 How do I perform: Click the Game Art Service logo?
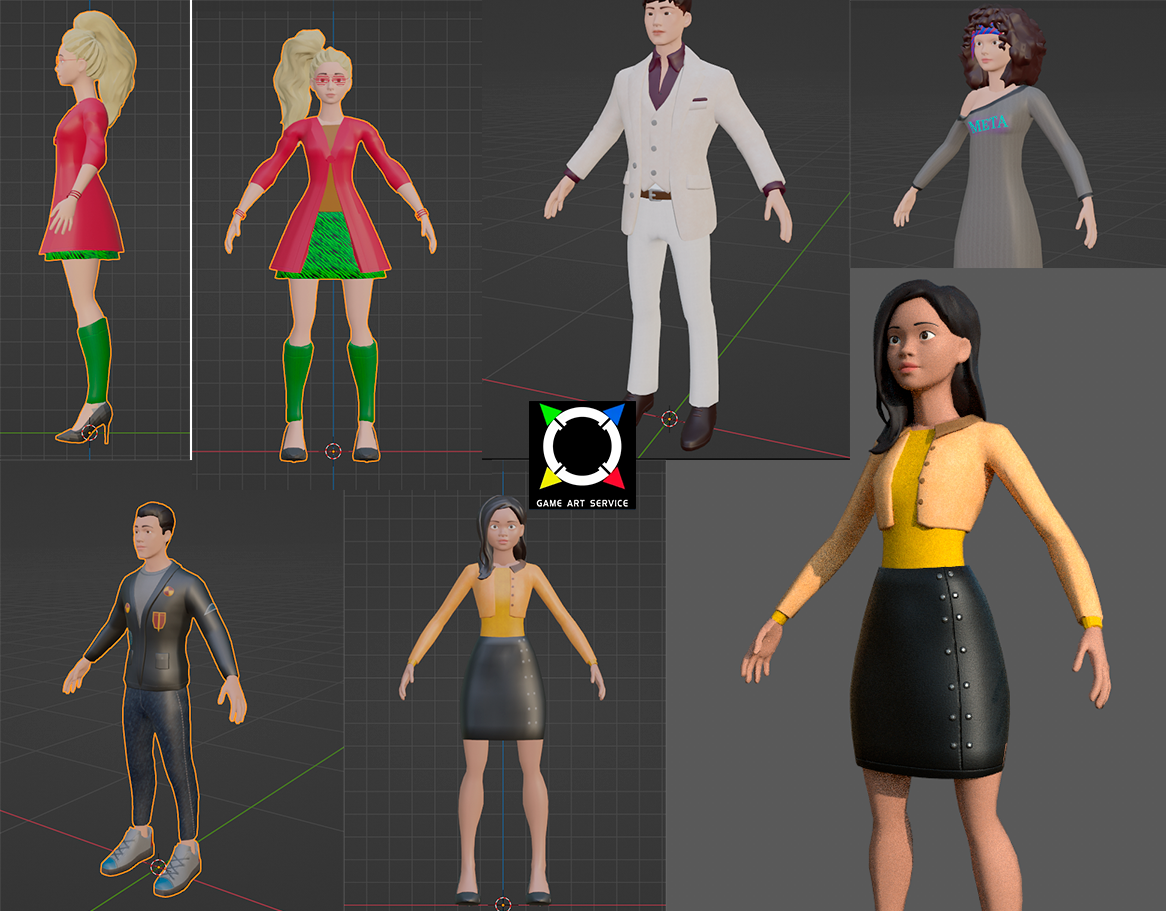pyautogui.click(x=582, y=454)
